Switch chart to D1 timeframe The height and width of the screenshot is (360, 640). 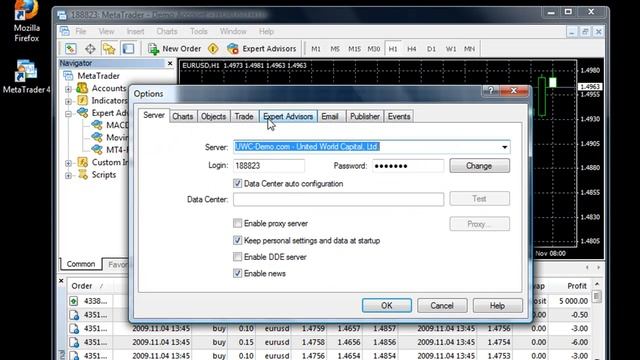pos(431,49)
